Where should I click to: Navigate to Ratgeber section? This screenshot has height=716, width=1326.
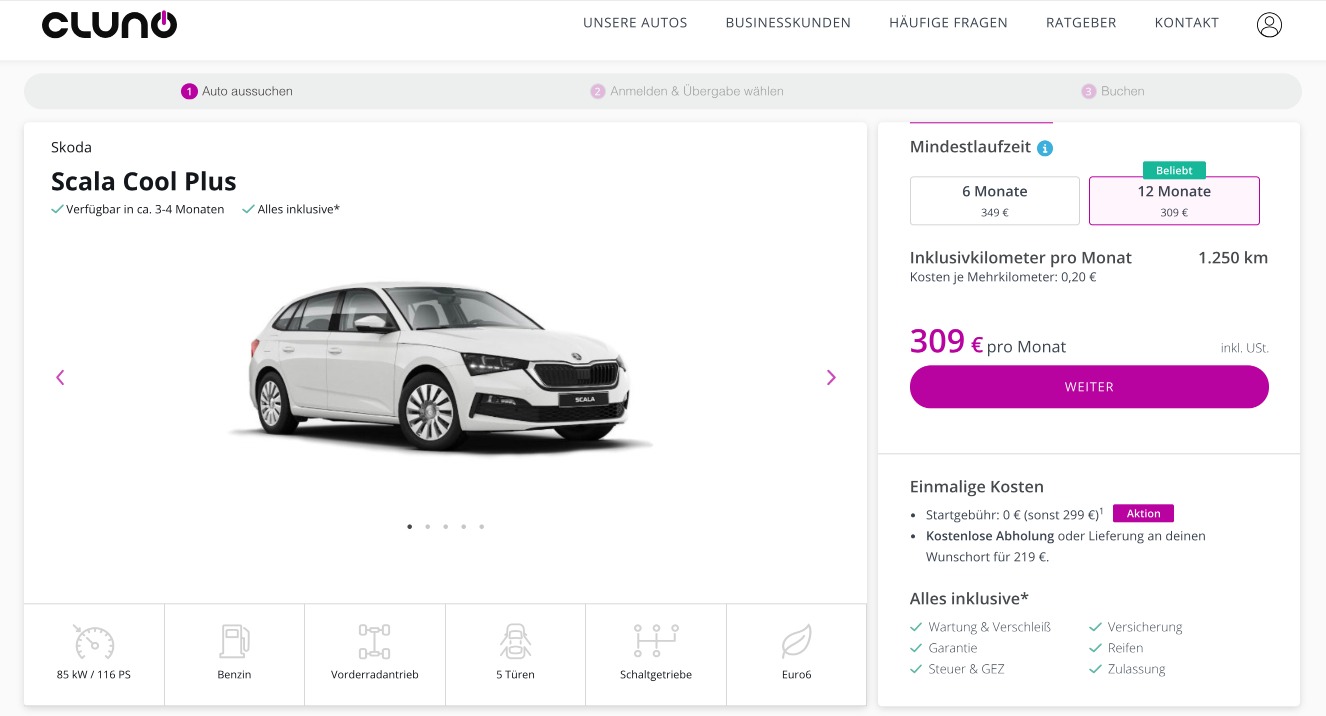[1081, 23]
